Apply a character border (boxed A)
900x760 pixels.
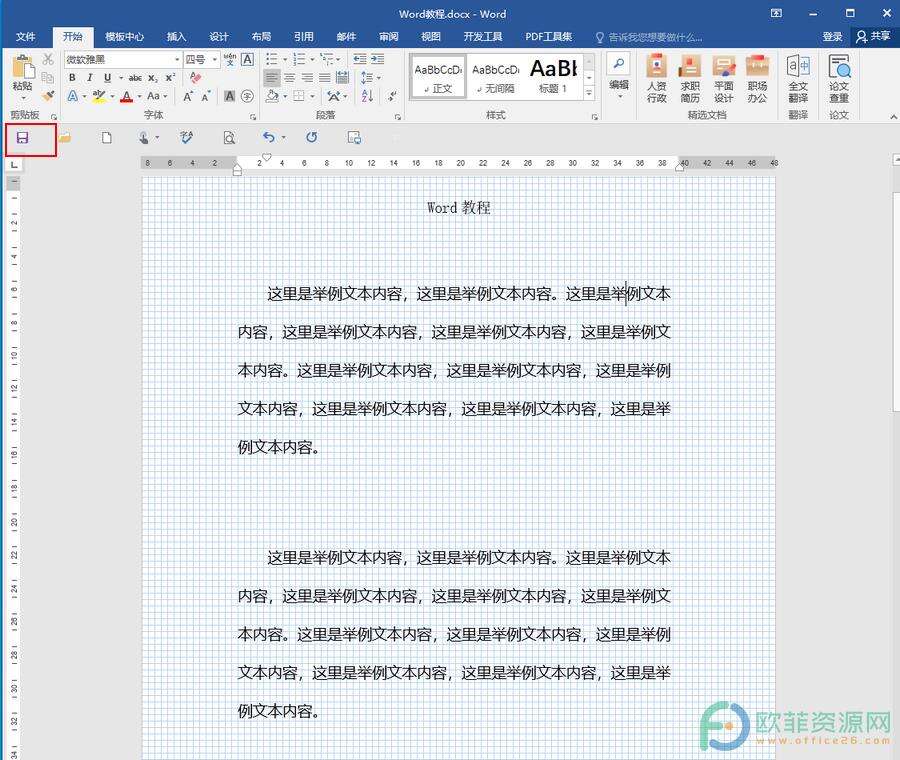(x=247, y=59)
